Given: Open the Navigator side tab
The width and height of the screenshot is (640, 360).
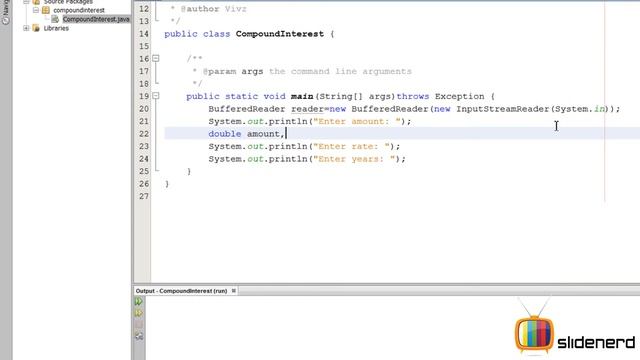Looking at the screenshot, I should coord(5,12).
